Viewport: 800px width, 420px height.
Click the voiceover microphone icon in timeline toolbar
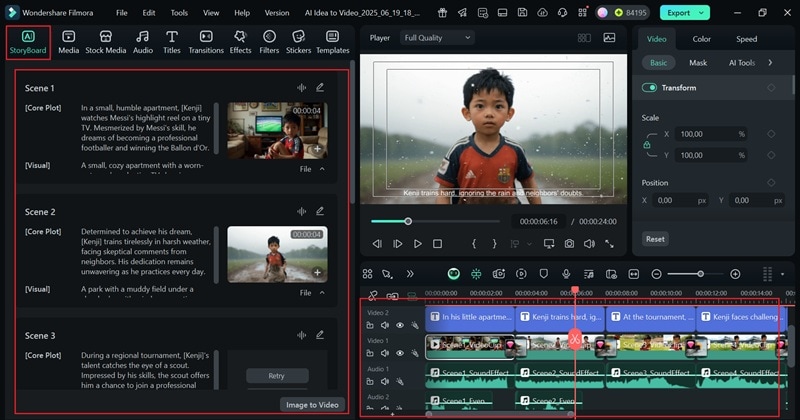[x=566, y=274]
